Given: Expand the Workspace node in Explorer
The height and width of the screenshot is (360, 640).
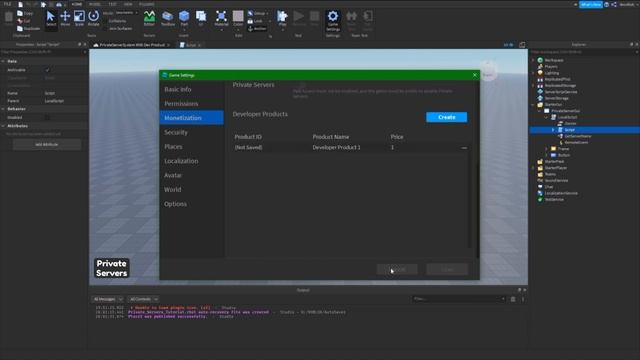Looking at the screenshot, I should click(533, 60).
